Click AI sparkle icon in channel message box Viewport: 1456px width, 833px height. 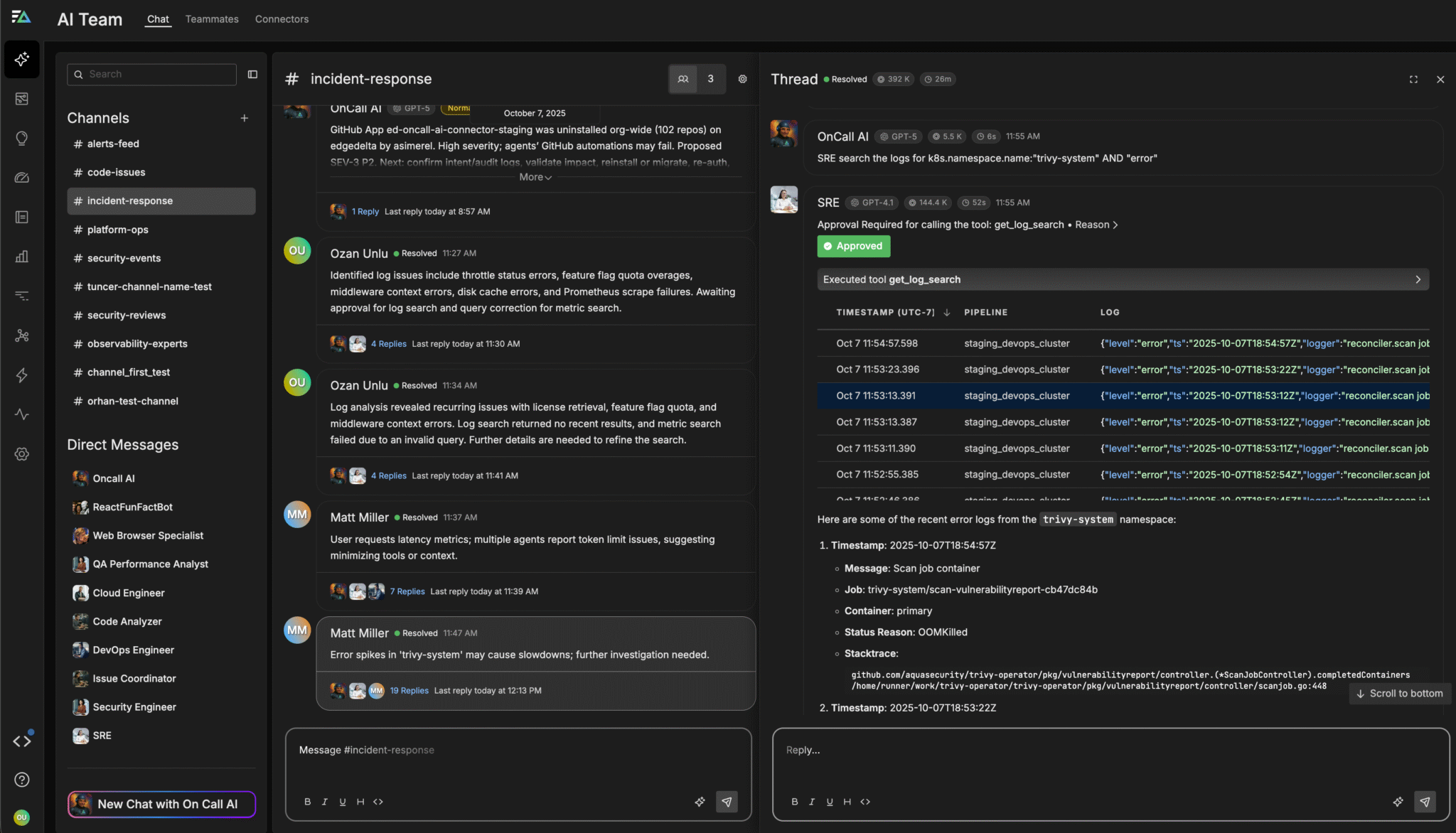[700, 802]
